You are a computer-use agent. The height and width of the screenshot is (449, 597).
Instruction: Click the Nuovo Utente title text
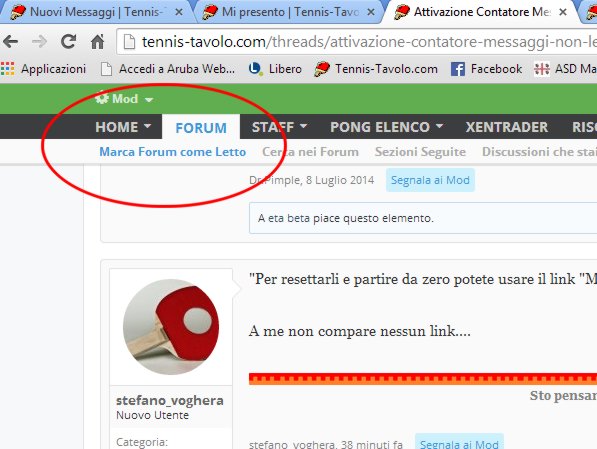tap(152, 415)
